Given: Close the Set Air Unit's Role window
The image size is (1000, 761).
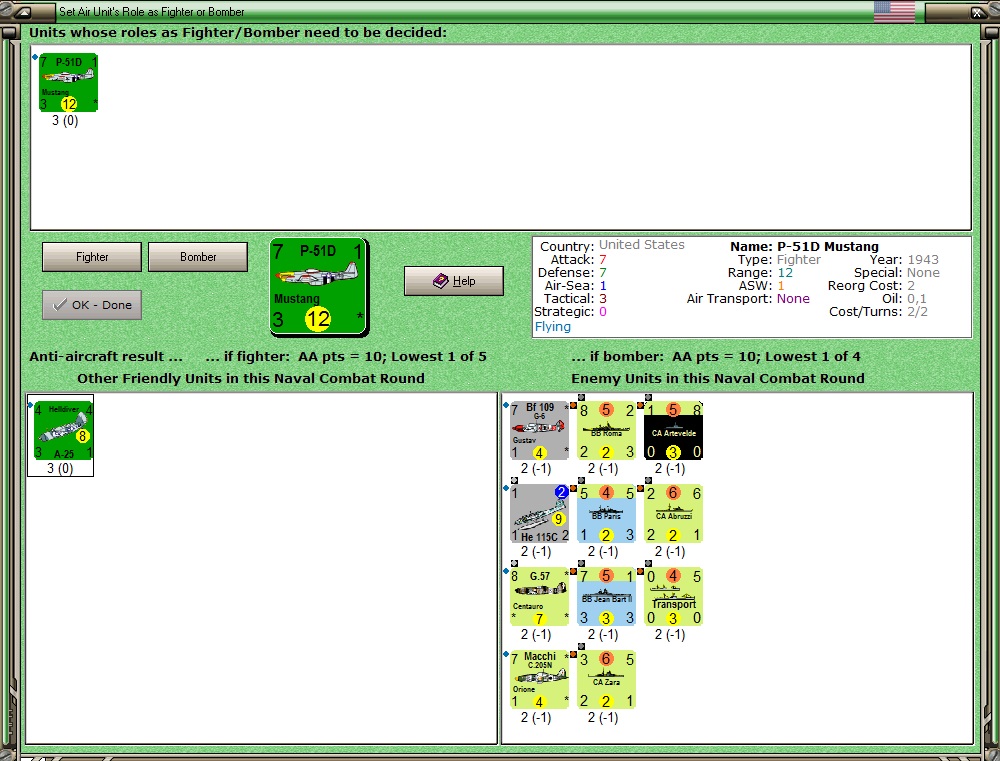Looking at the screenshot, I should 977,11.
